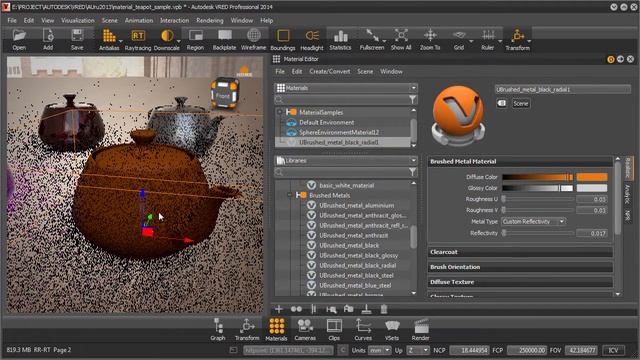
Task: Open Create/Convert menu in Material Editor
Action: click(329, 71)
